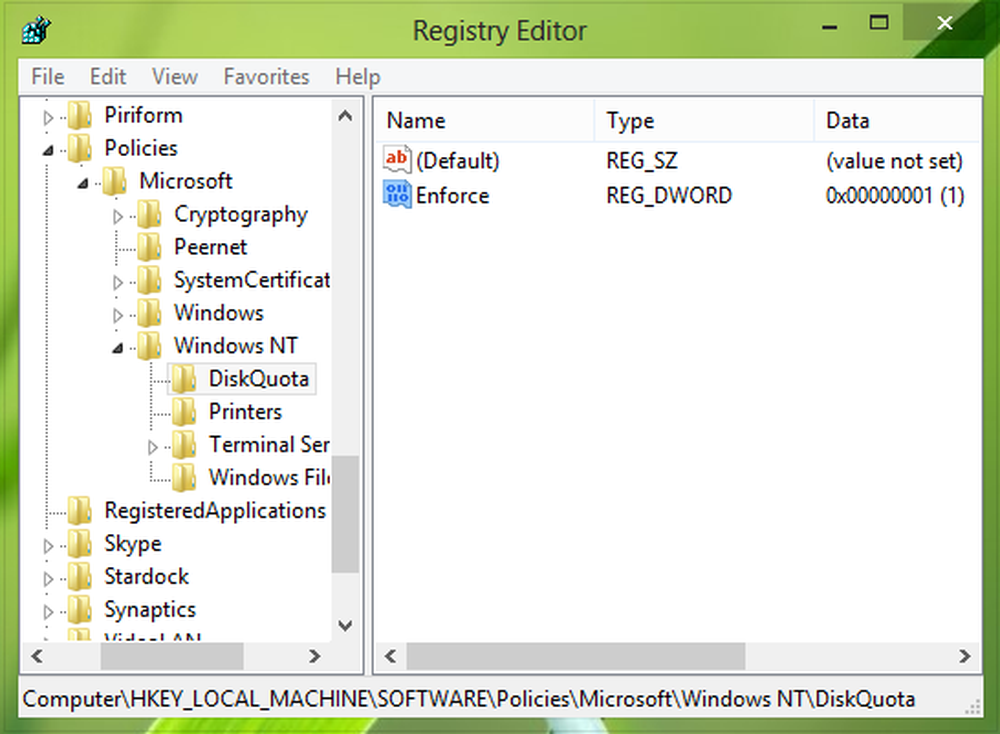
Task: Click the Enforce DWORD value icon
Action: click(x=397, y=194)
